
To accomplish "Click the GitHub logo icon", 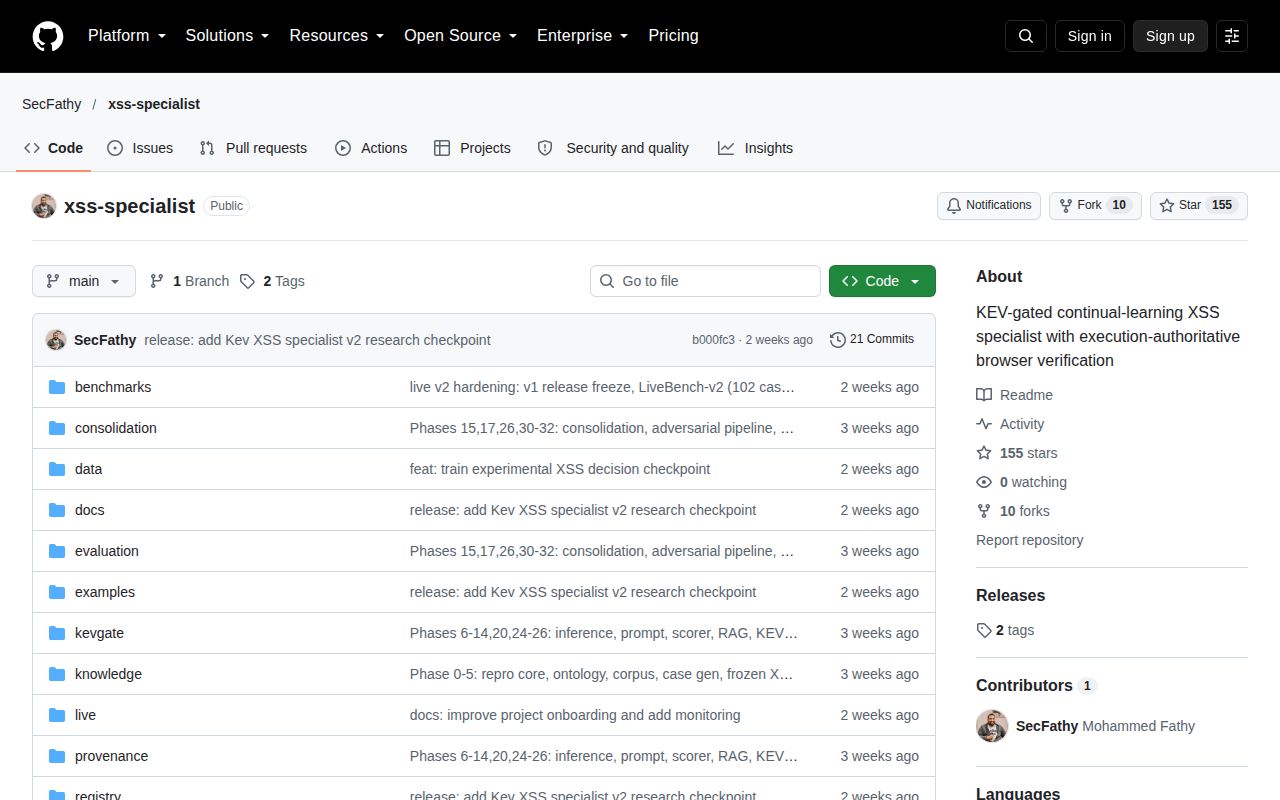I will tap(48, 36).
